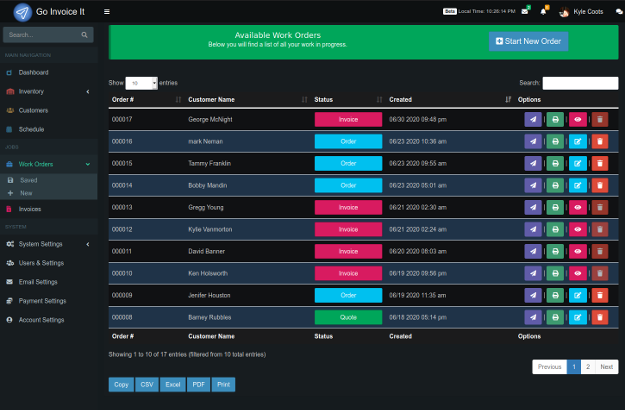Viewport: 625px width, 410px height.
Task: Go to Invoices in sidebar
Action: tap(30, 209)
